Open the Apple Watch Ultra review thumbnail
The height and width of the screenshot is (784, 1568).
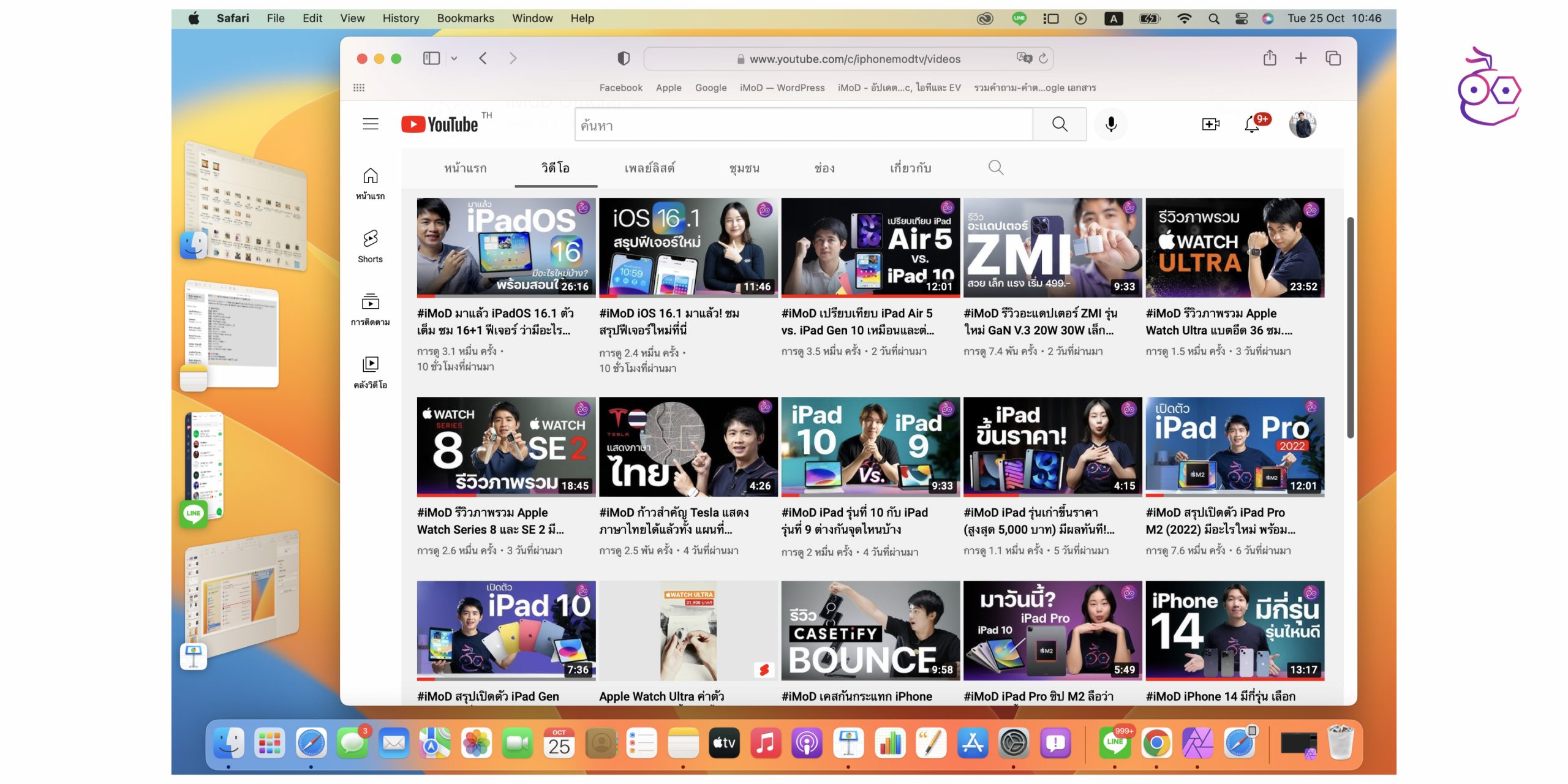(x=1234, y=247)
